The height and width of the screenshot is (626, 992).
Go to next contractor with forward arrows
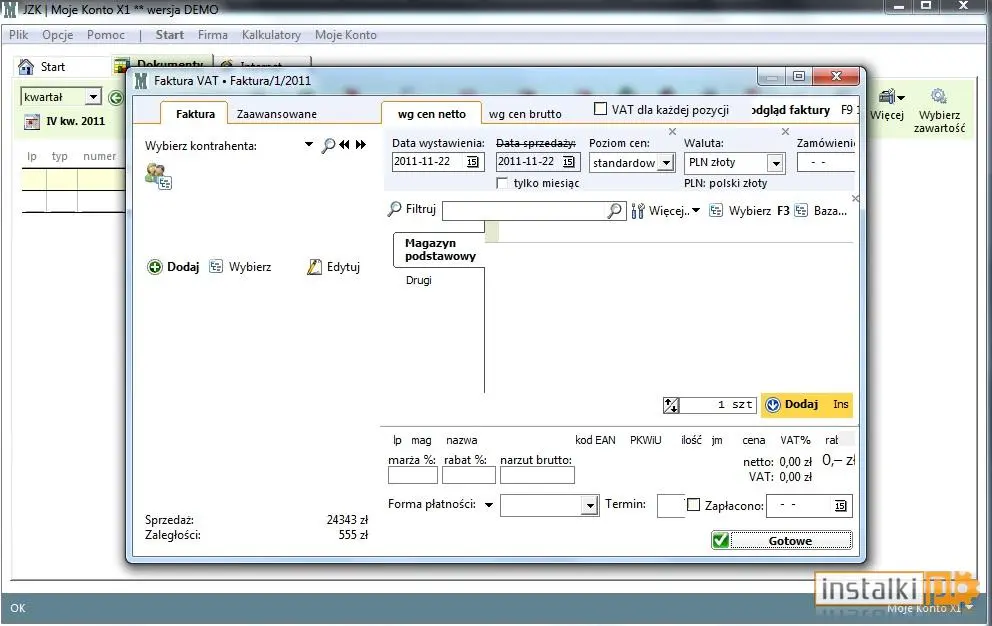(361, 145)
